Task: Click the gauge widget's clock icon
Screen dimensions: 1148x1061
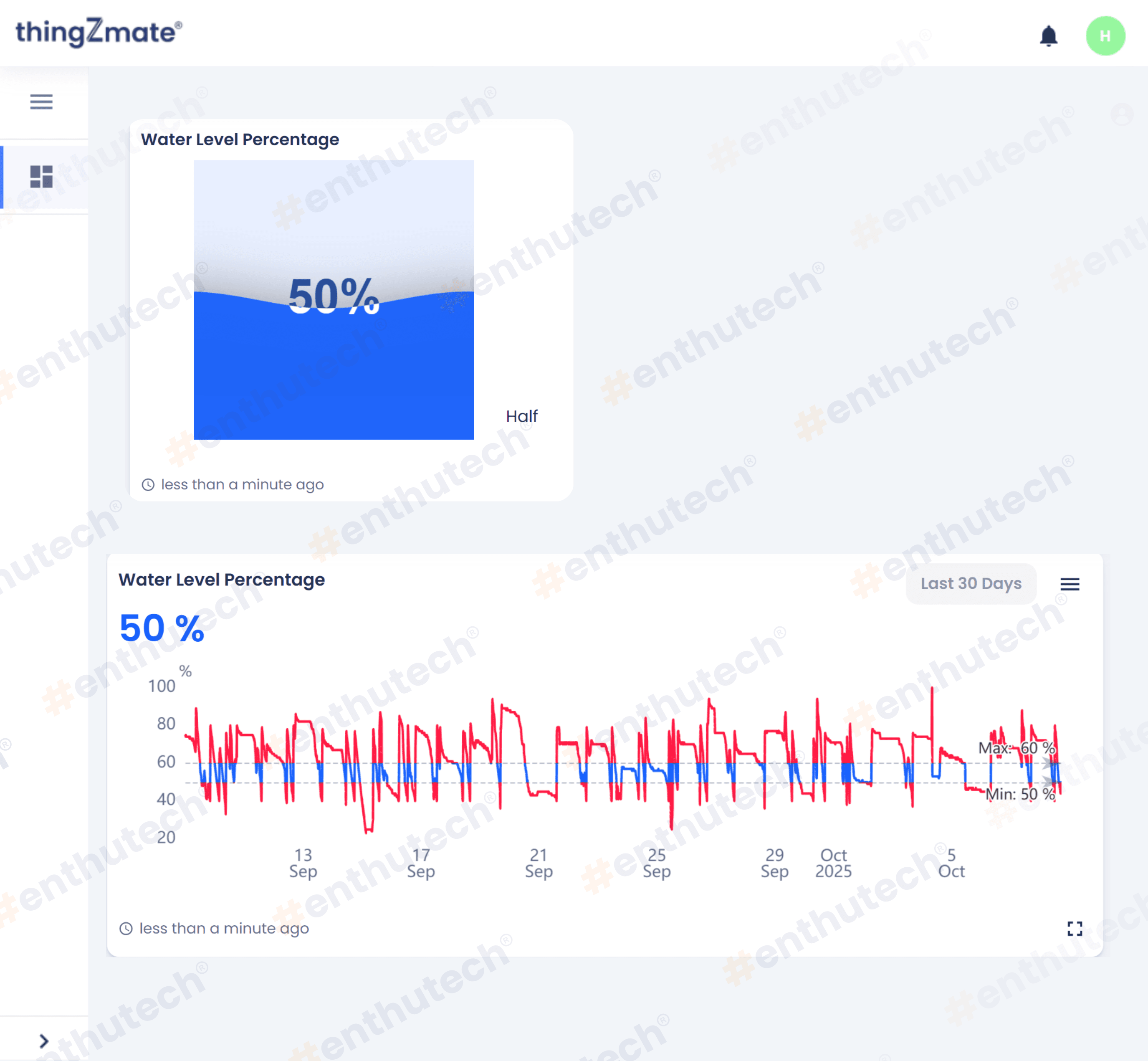Action: click(148, 484)
